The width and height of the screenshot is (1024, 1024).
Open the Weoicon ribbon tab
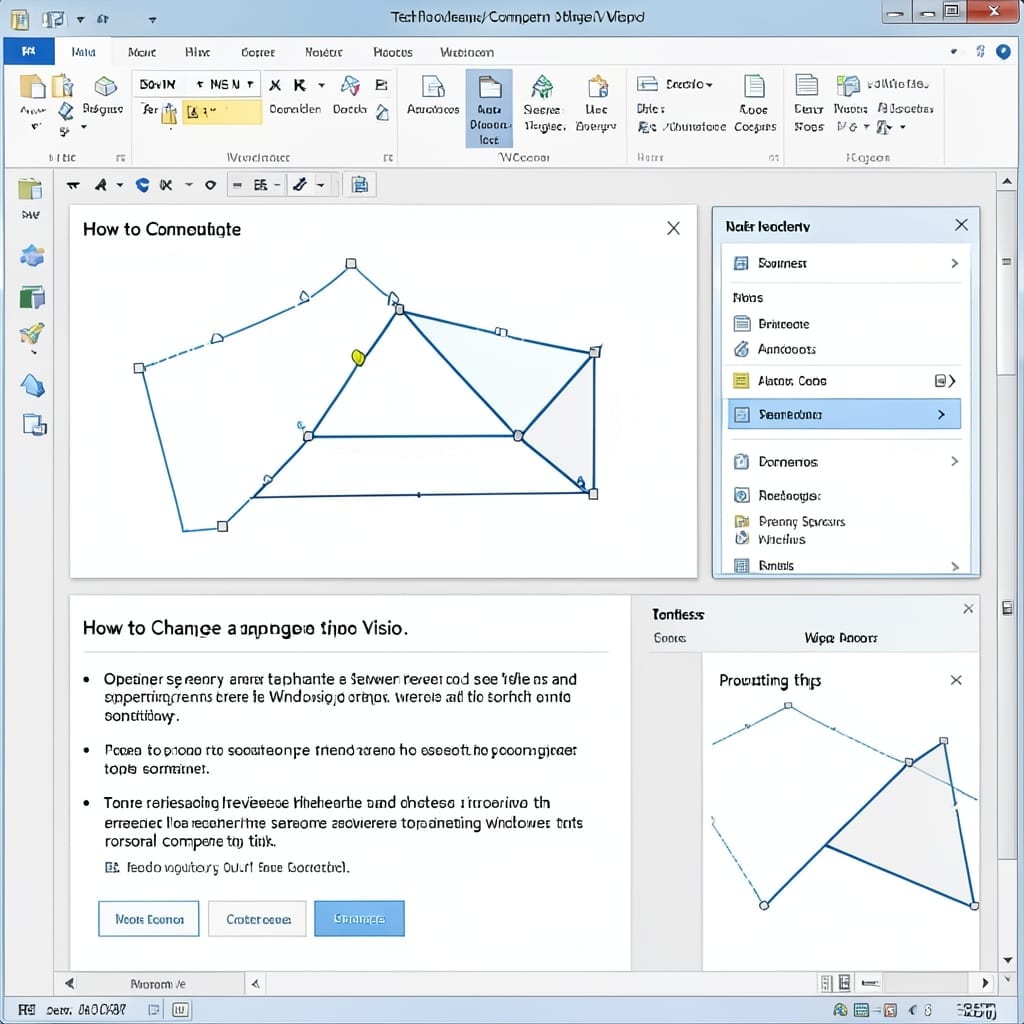click(466, 52)
